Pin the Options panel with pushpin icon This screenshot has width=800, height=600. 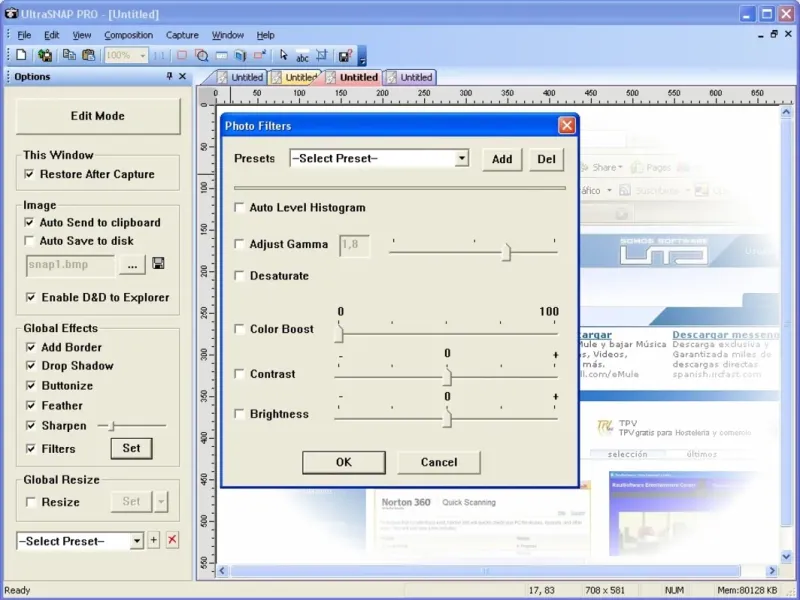(x=169, y=77)
